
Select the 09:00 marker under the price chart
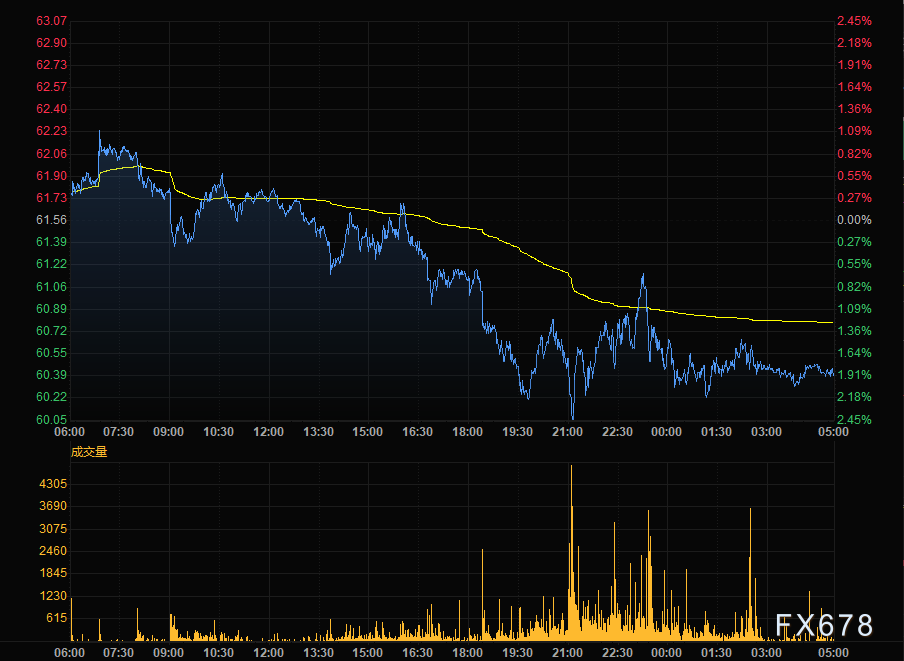coord(168,431)
